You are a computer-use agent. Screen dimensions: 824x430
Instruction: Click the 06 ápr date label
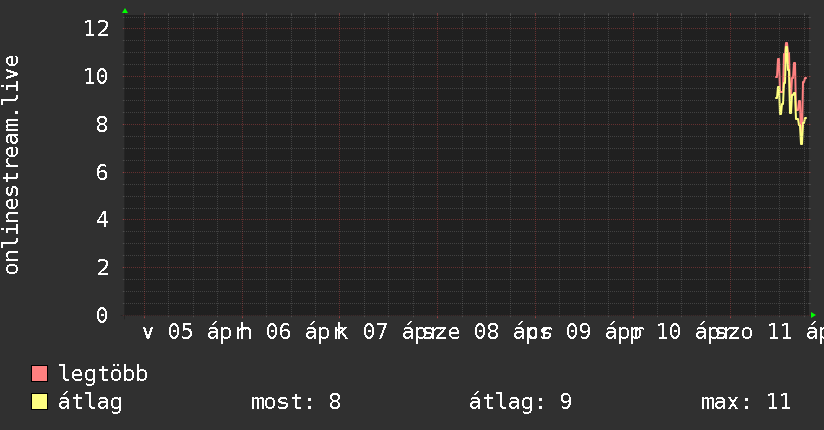(x=298, y=332)
